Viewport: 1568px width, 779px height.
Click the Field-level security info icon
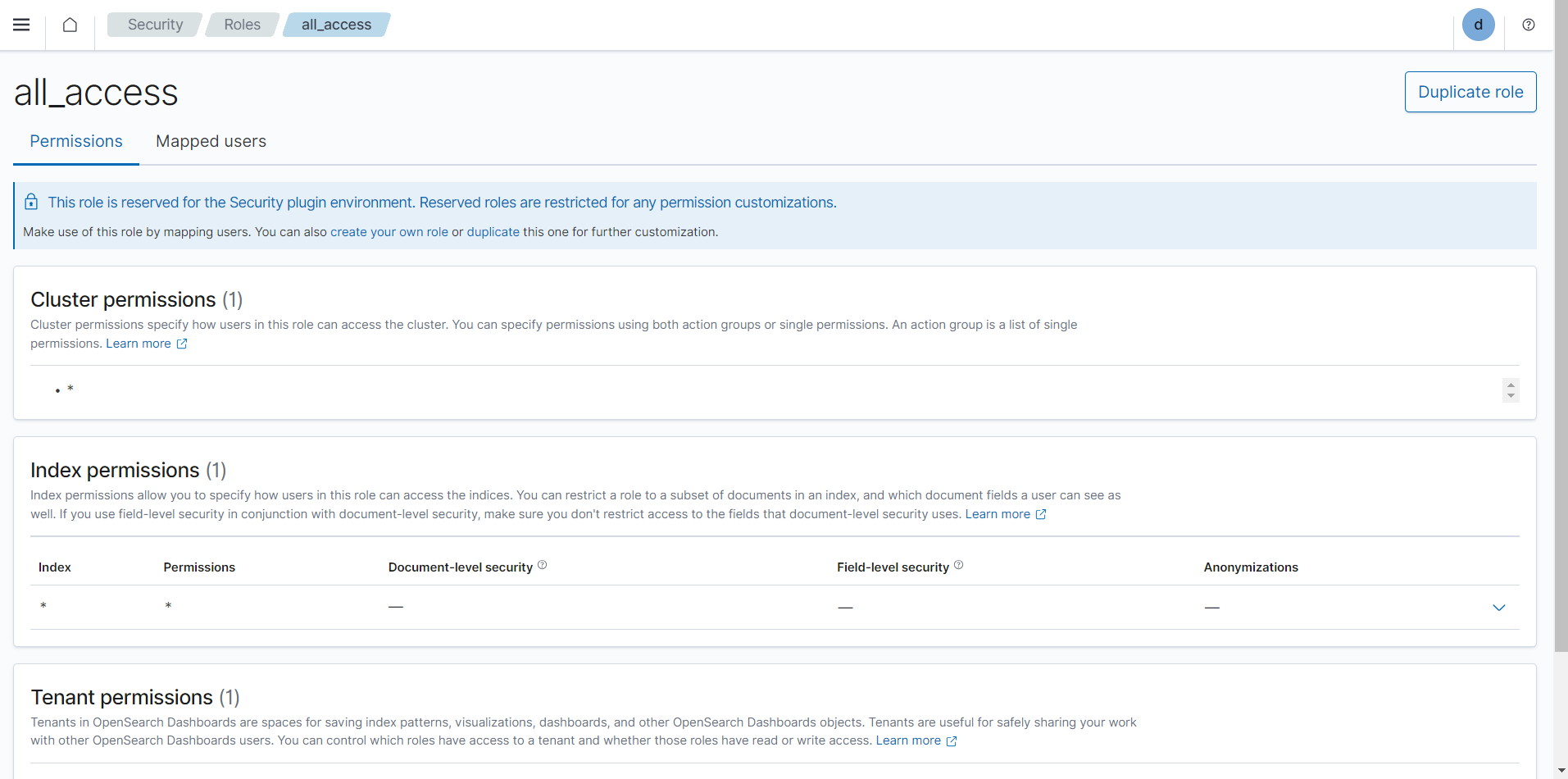[958, 565]
